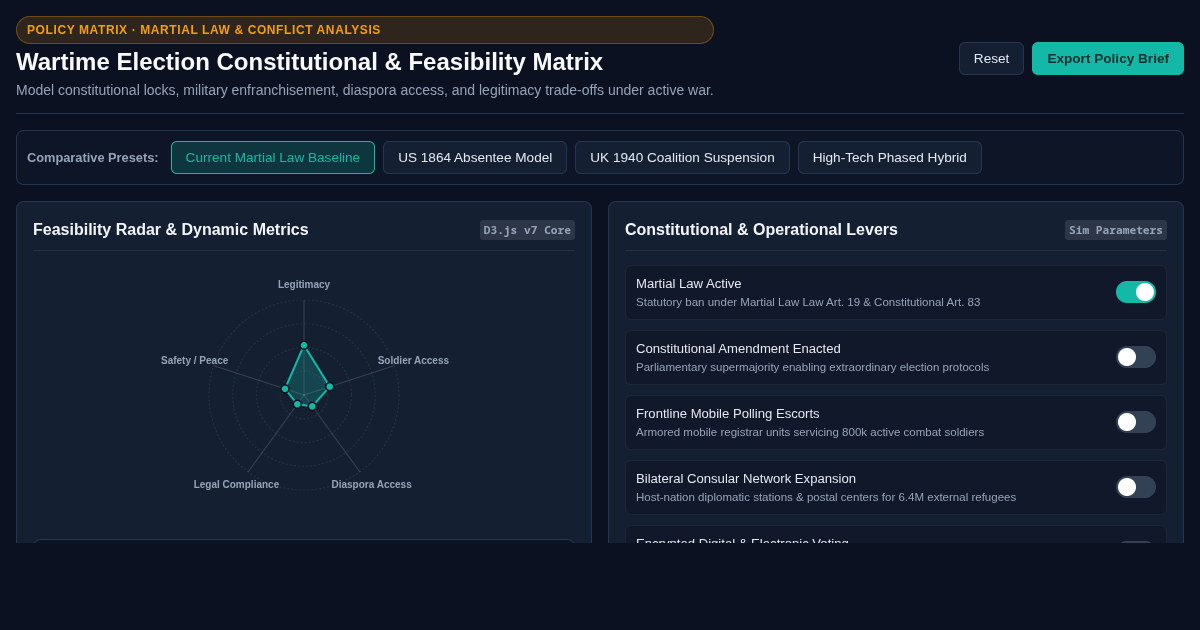Click the Legitimacy radar data point

click(x=304, y=345)
